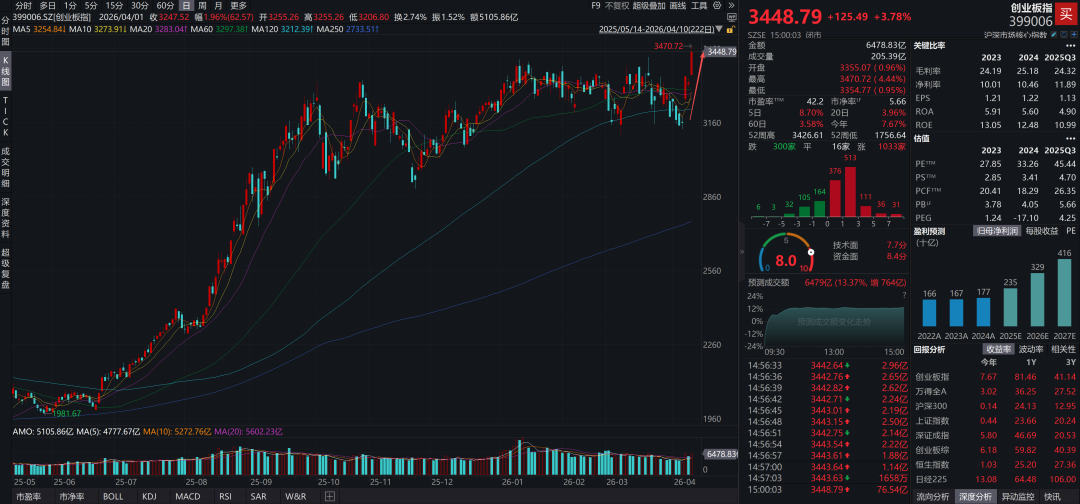Switch to the 60分 minute period
Viewport: 1080px width, 504px height.
point(165,6)
